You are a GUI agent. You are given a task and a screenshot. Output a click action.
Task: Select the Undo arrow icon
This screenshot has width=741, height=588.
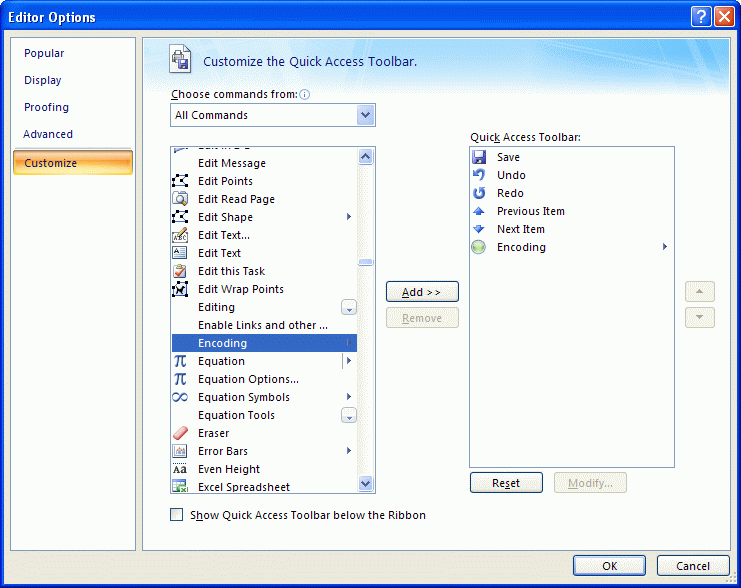click(479, 175)
